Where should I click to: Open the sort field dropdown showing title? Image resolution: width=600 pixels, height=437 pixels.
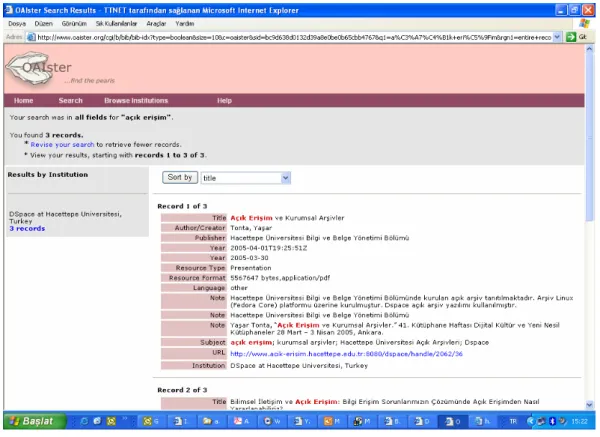(x=246, y=178)
